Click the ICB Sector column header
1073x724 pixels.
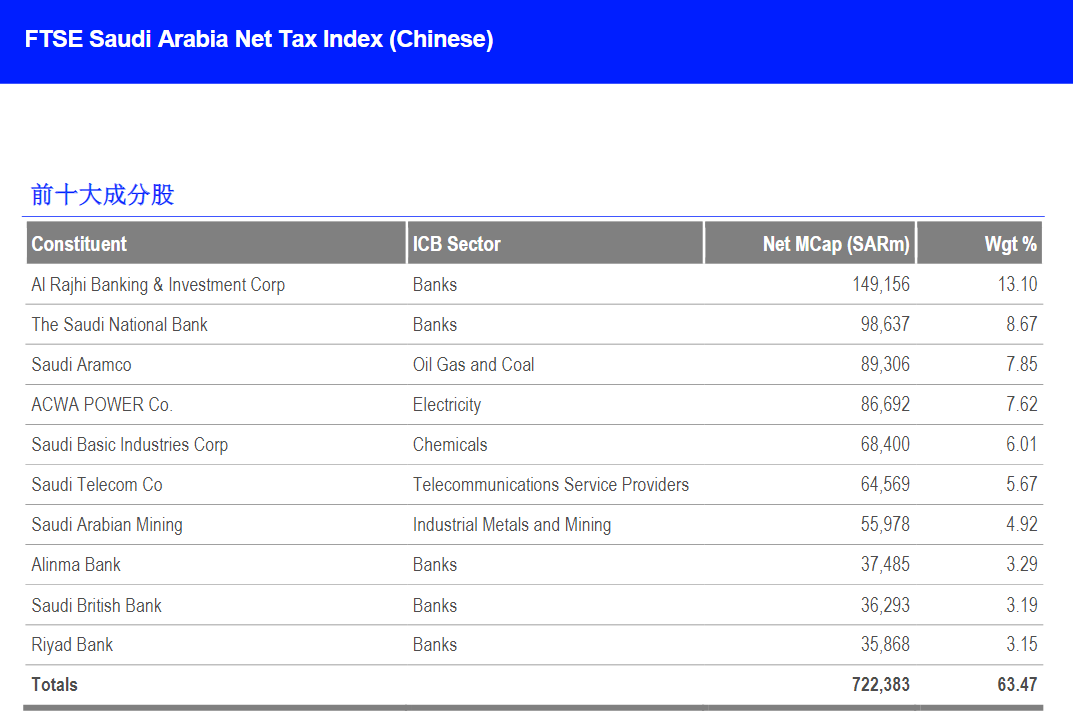(555, 244)
